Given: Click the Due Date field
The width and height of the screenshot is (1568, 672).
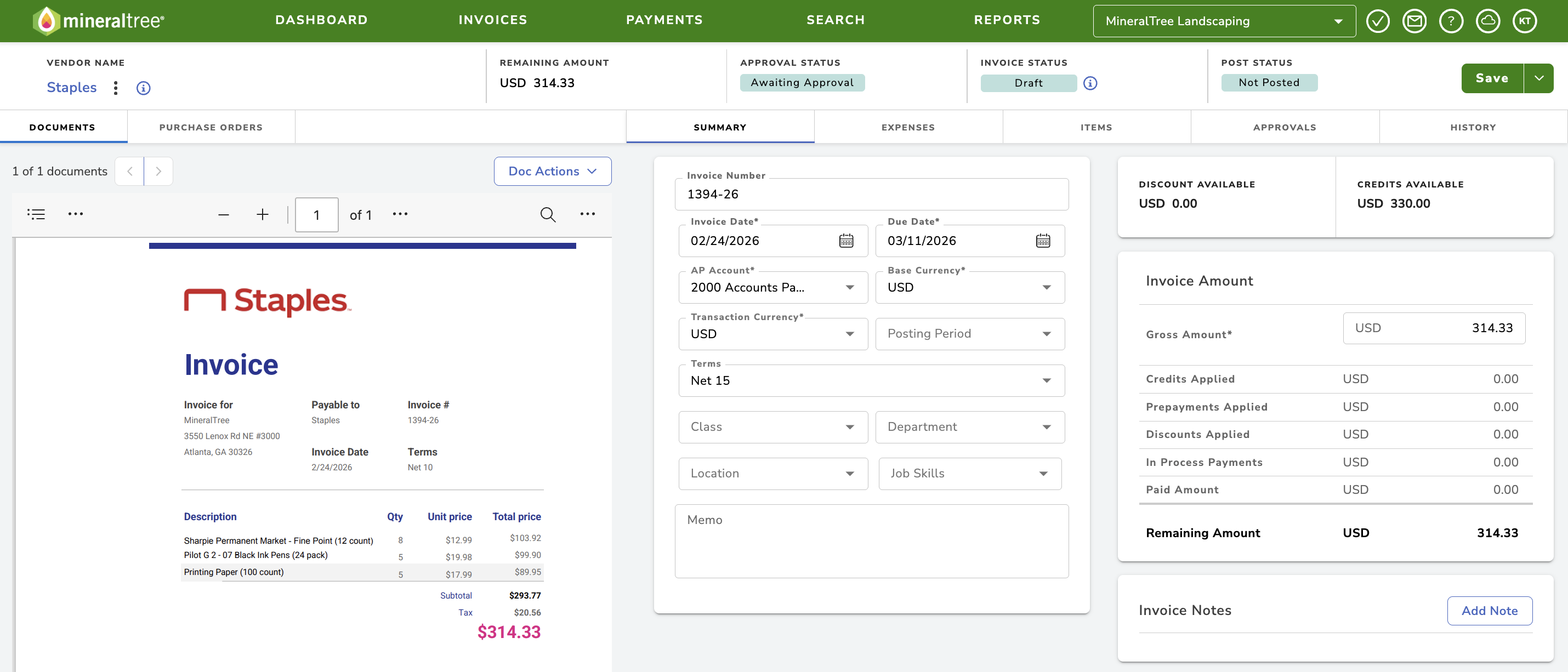Looking at the screenshot, I should [970, 241].
